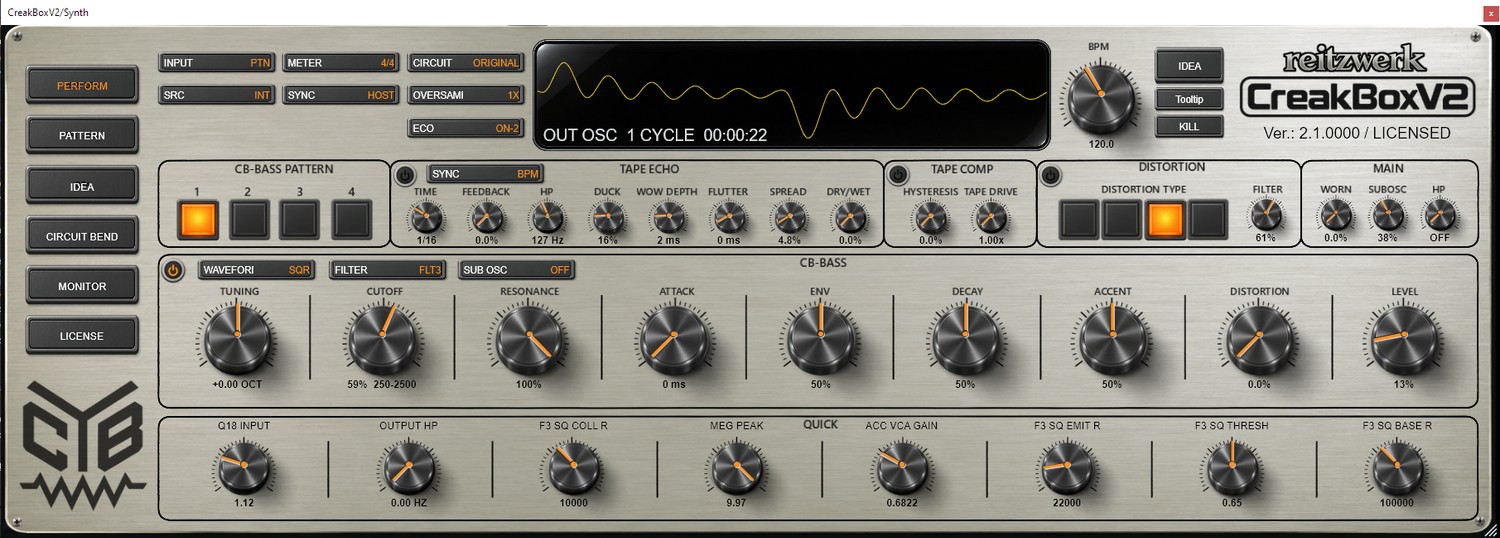Click the CUTOFF knob
1500x538 pixels.
384,336
